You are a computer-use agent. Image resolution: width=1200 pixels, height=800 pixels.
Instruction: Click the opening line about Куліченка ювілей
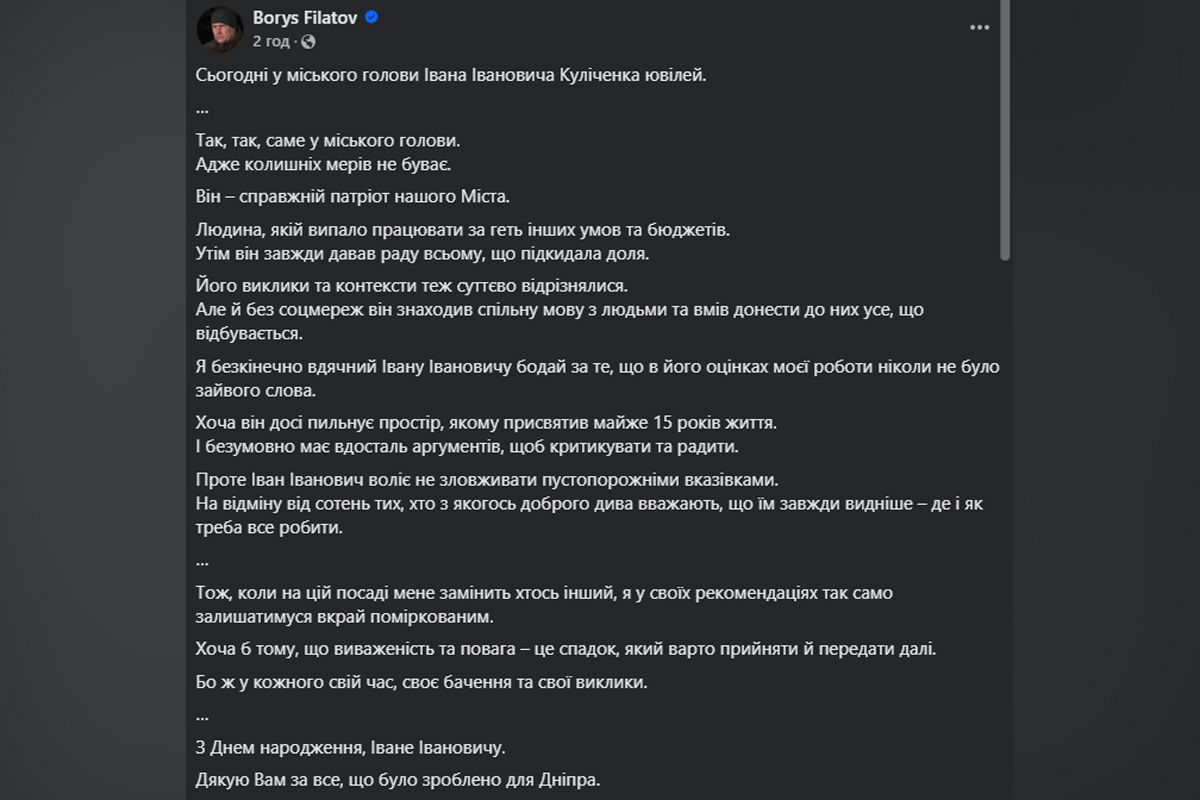(451, 76)
